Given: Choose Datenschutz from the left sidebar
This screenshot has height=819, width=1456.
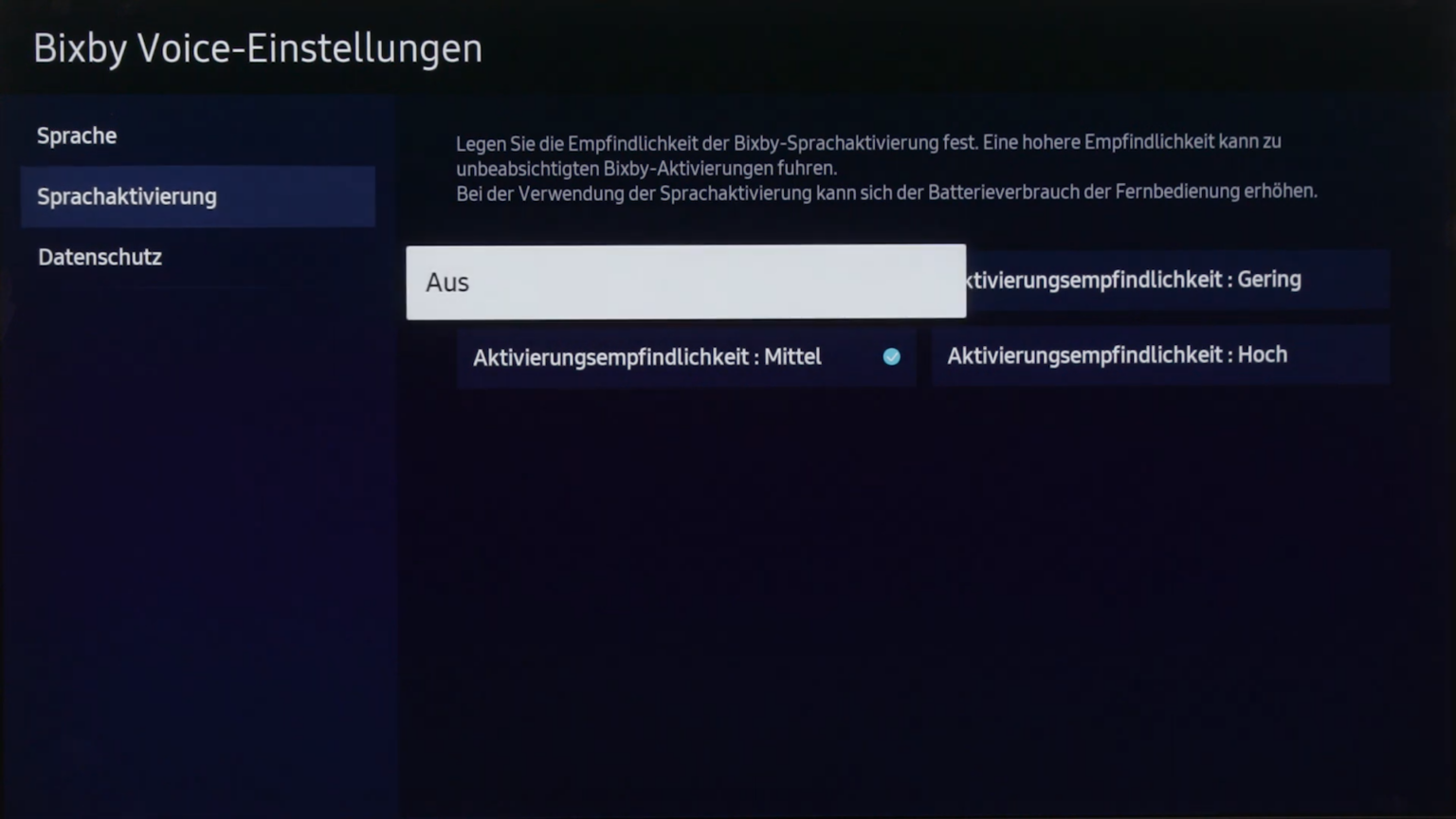Looking at the screenshot, I should [100, 257].
